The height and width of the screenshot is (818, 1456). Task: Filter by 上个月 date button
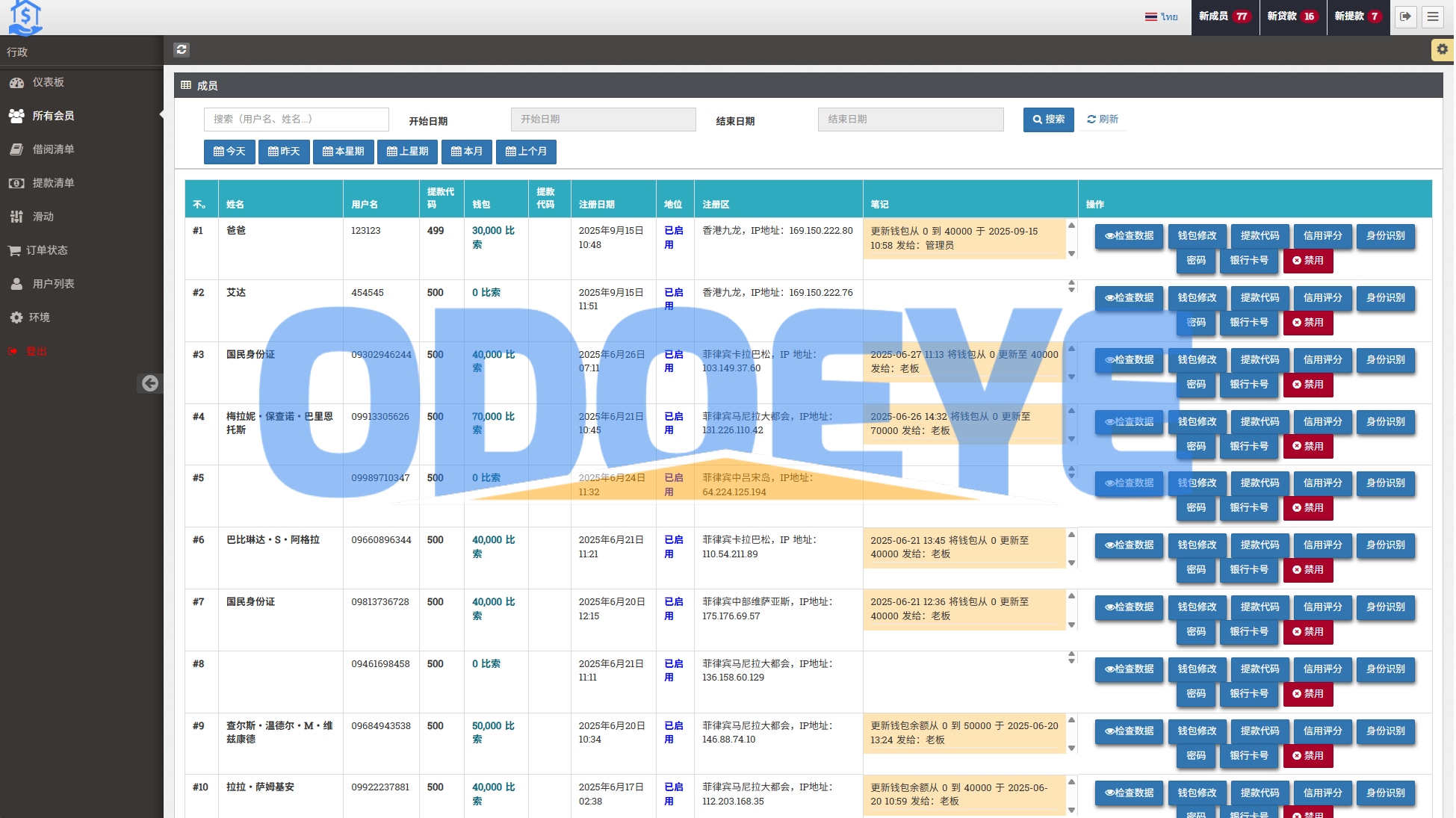(x=526, y=152)
